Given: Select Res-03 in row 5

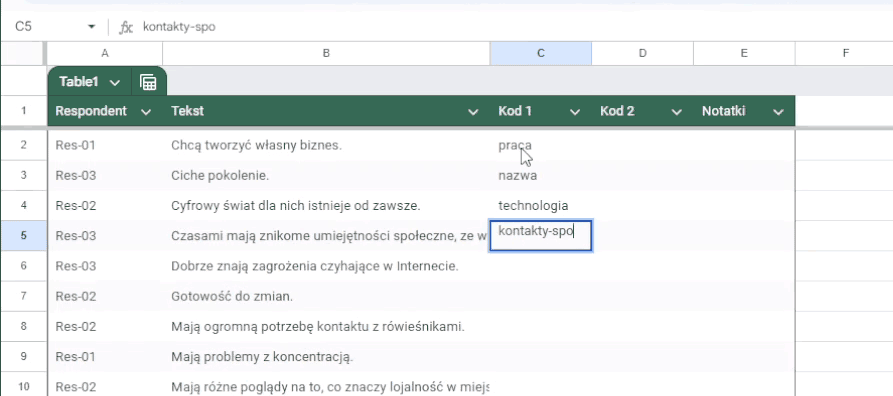Looking at the screenshot, I should [105, 236].
